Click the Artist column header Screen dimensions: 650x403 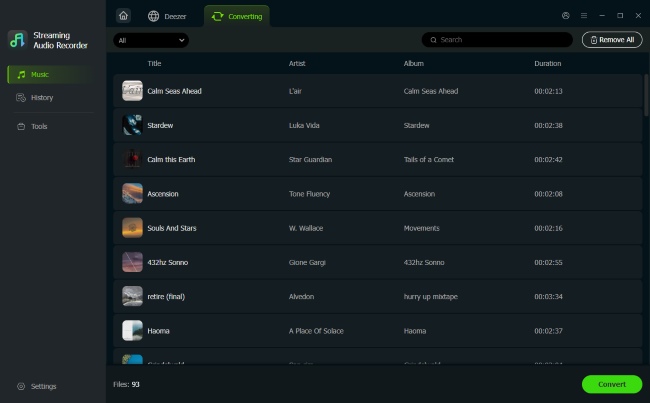[x=297, y=63]
